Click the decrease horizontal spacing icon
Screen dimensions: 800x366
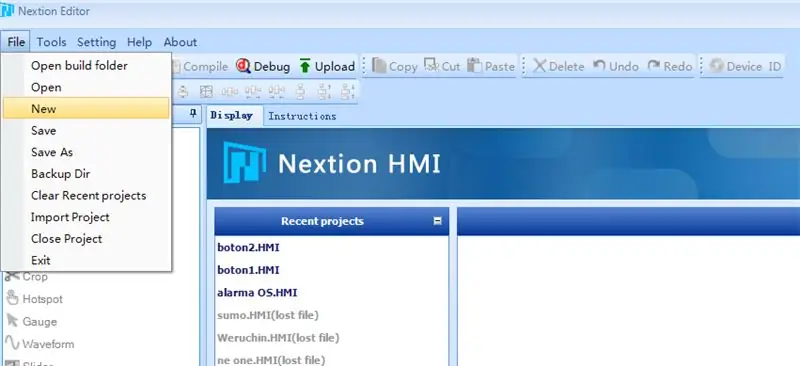[x=277, y=92]
